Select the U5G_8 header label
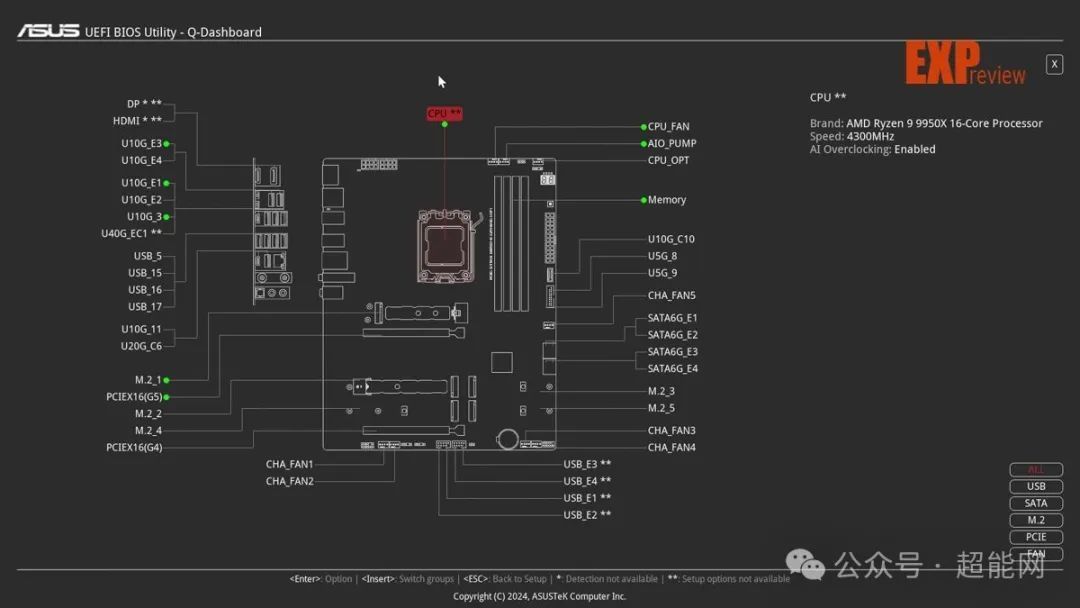This screenshot has width=1080, height=608. pos(662,256)
